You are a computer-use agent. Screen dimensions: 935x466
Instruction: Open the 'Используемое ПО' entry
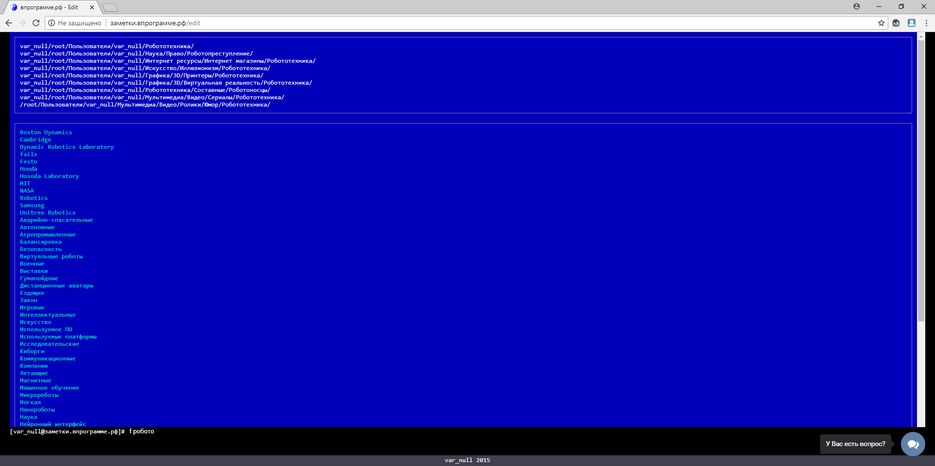(46, 329)
